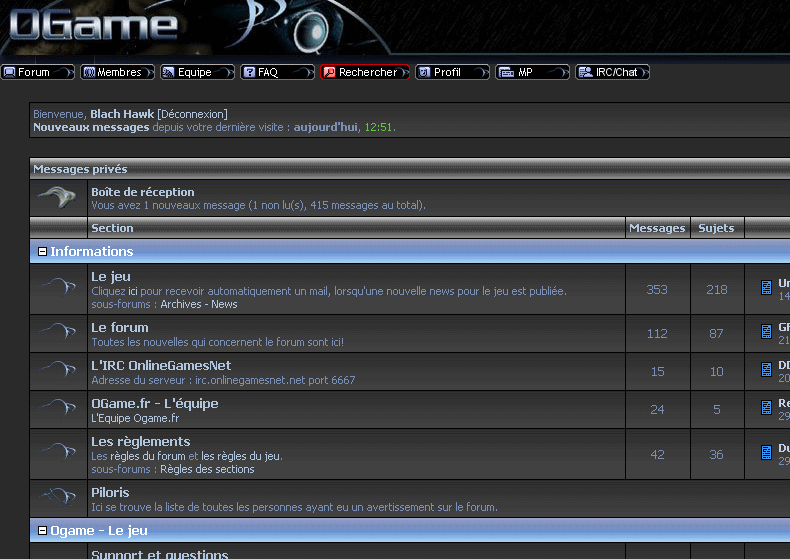Open Support et questions forum
The image size is (790, 559).
point(160,554)
